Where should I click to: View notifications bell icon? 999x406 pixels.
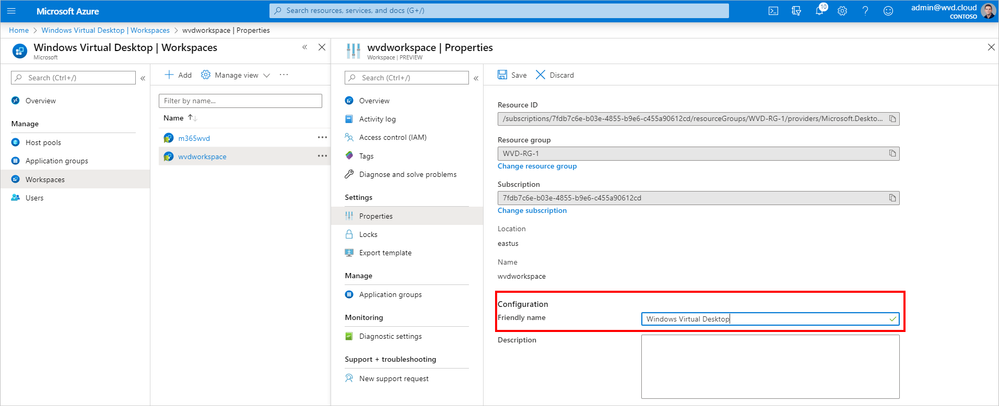pyautogui.click(x=819, y=11)
